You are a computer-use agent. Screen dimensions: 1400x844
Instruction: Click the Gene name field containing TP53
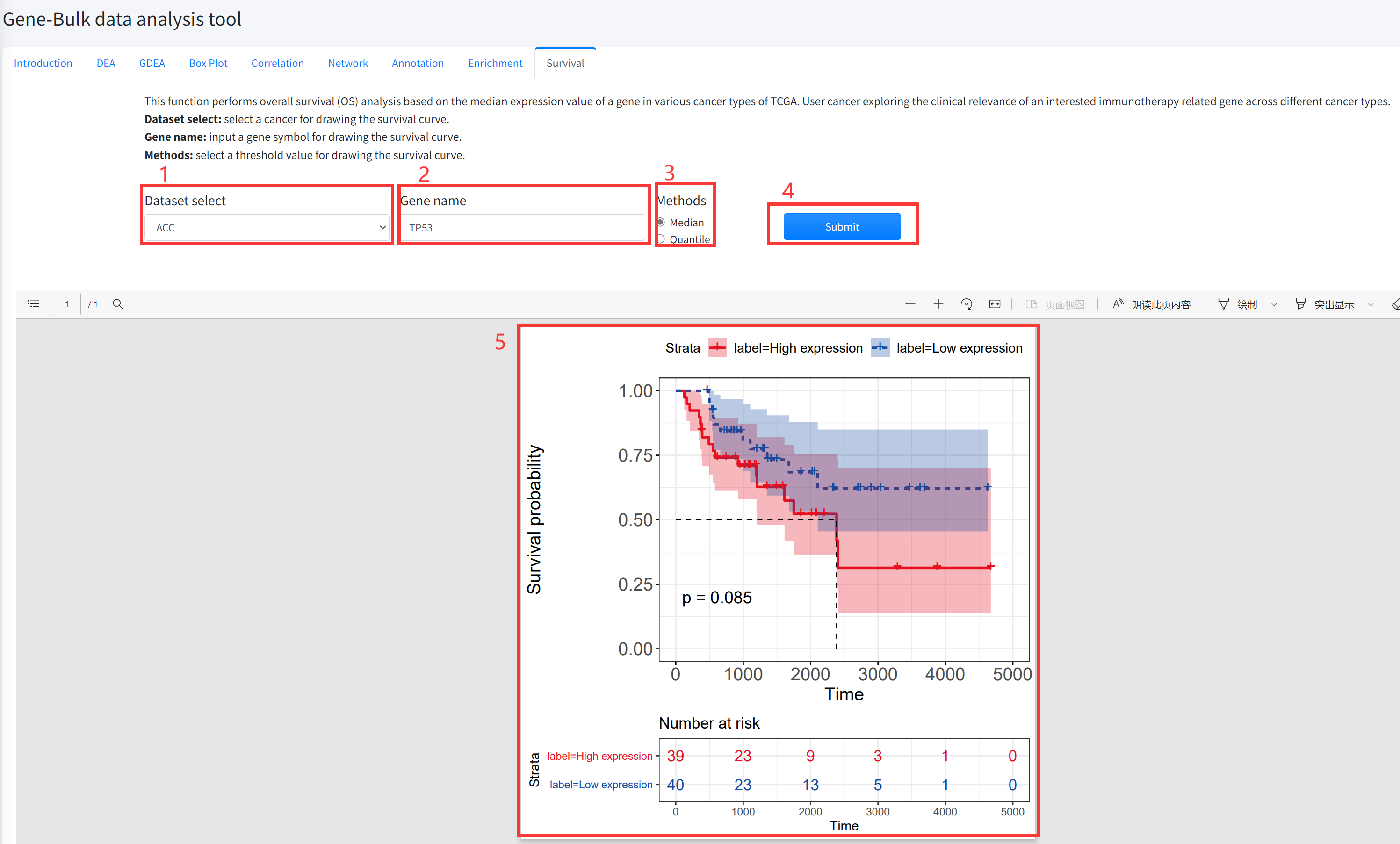[x=523, y=227]
